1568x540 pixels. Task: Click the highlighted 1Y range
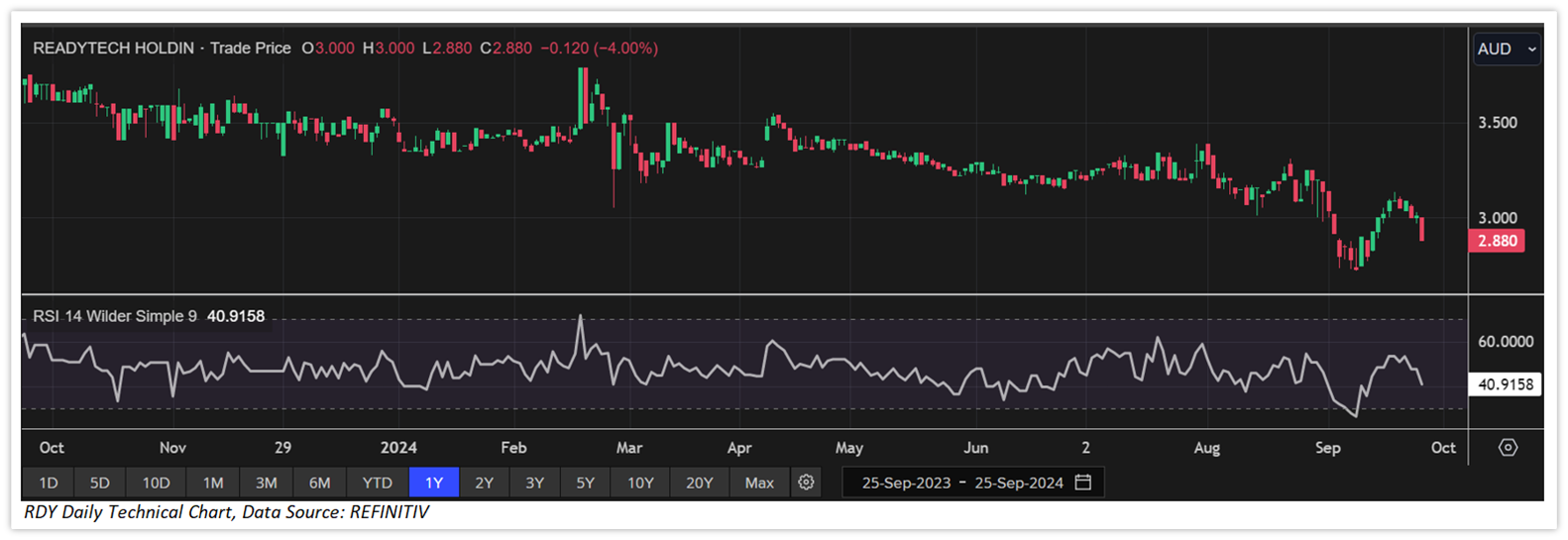[434, 483]
